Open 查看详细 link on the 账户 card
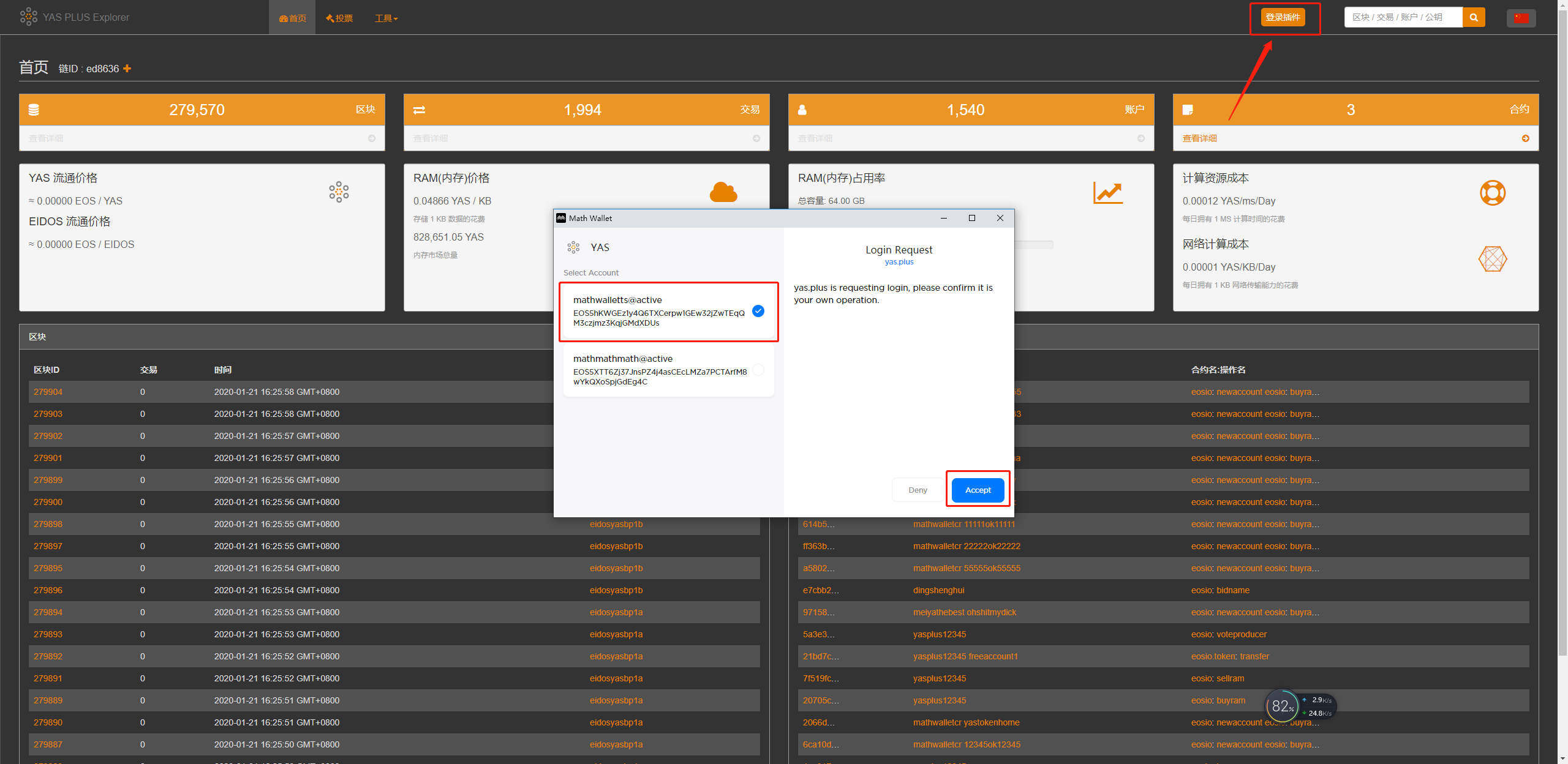The width and height of the screenshot is (1568, 764). point(815,139)
